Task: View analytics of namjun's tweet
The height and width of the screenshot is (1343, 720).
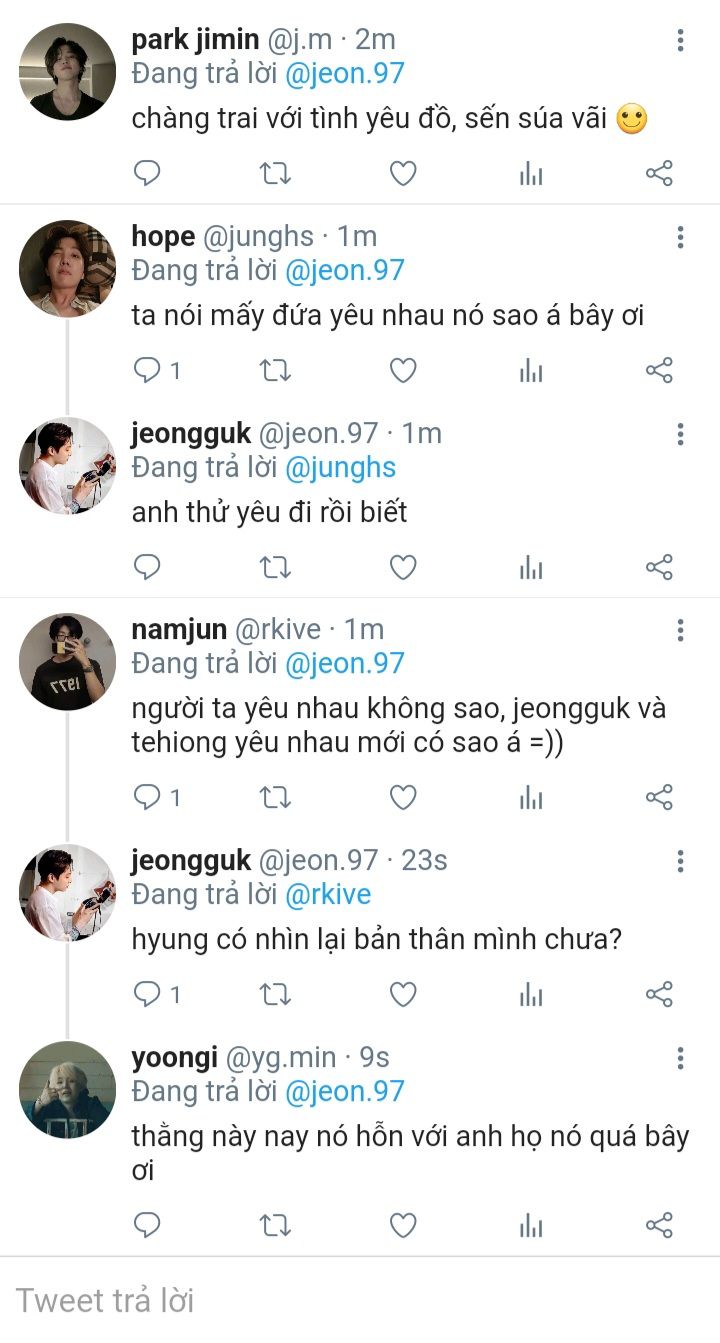Action: pos(531,797)
